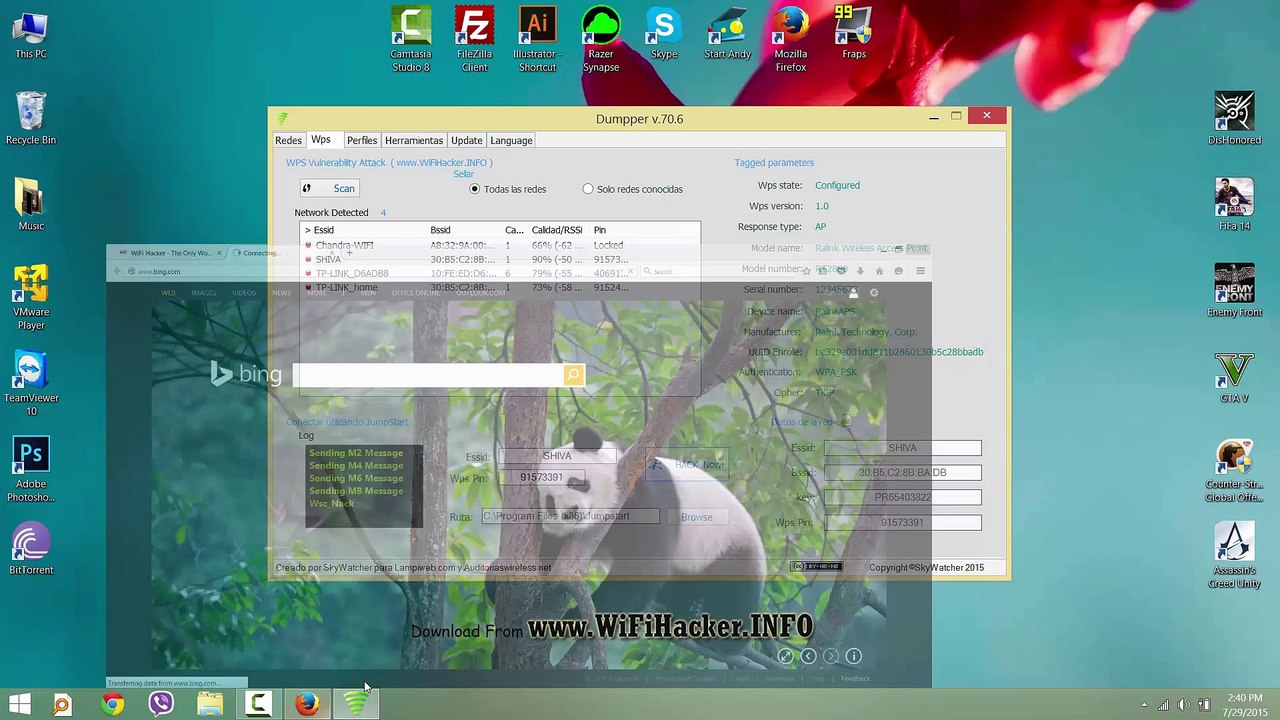This screenshot has height=720, width=1280.
Task: Select the Solo redes conocidas radio button
Action: 588,189
